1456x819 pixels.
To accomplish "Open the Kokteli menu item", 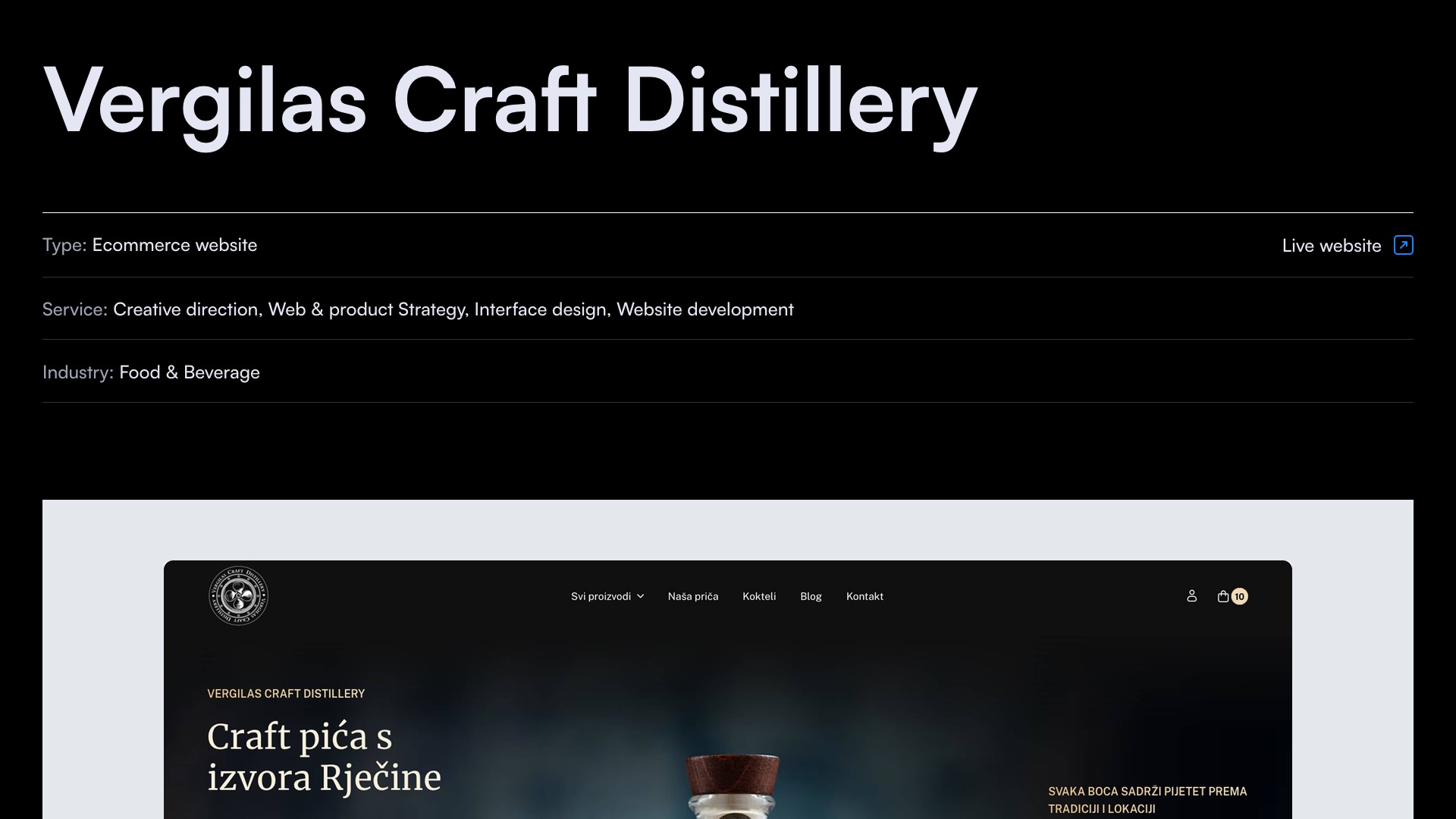I will coord(759,596).
